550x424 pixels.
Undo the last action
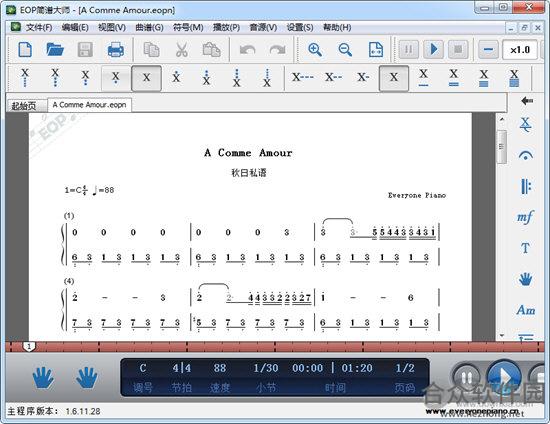click(x=247, y=50)
